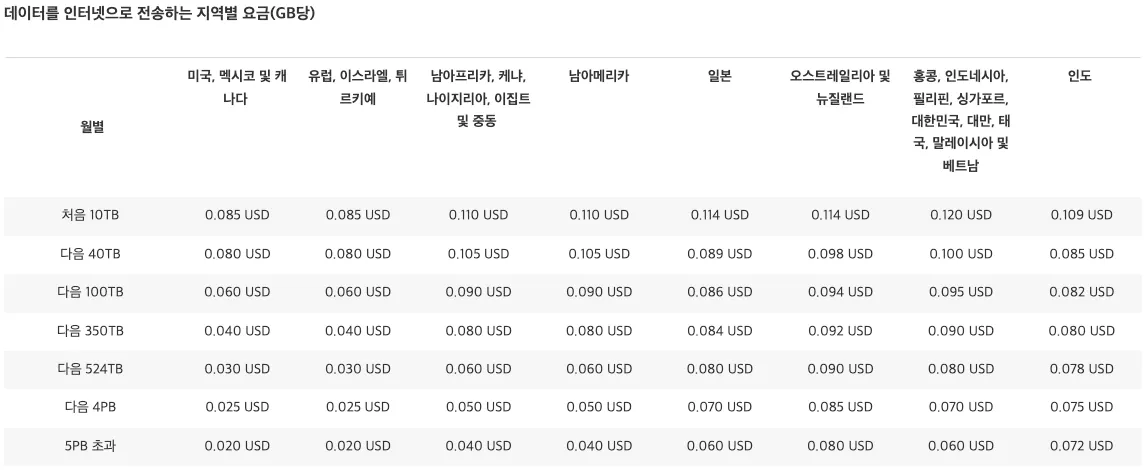Select the 다음 524TB row label
The image size is (1145, 470).
coord(90,369)
